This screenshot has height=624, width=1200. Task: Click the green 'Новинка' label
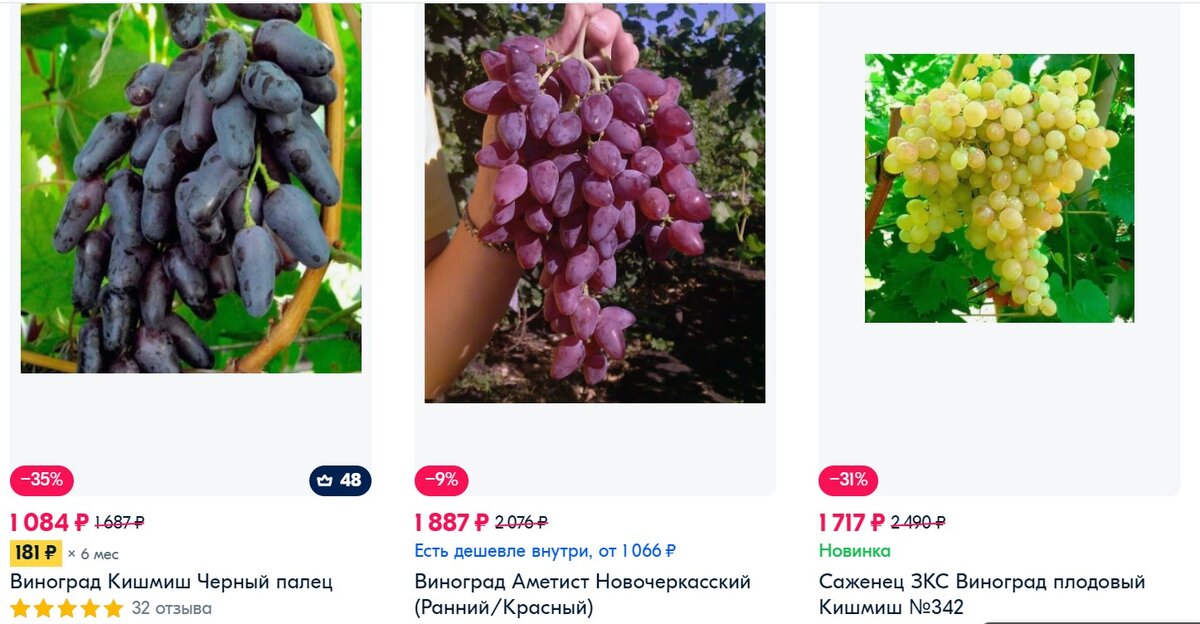click(854, 551)
